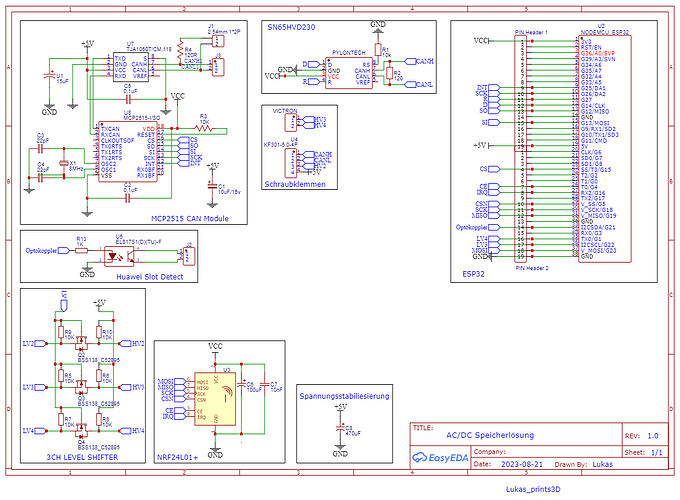The width and height of the screenshot is (680, 500).
Task: Select the LV3 net port in level shifter
Action: tap(35, 387)
